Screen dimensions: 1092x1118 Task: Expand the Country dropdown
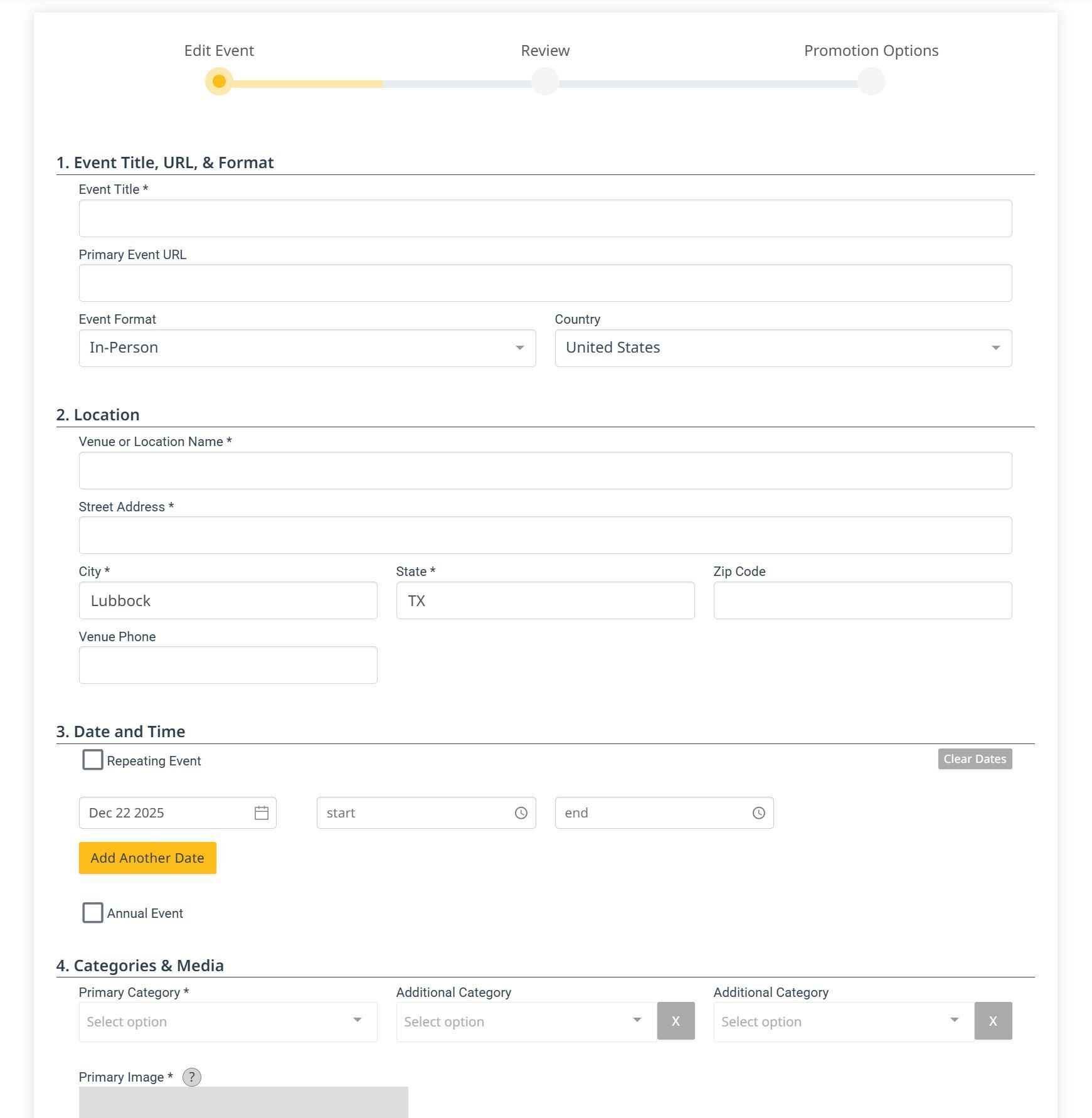783,348
